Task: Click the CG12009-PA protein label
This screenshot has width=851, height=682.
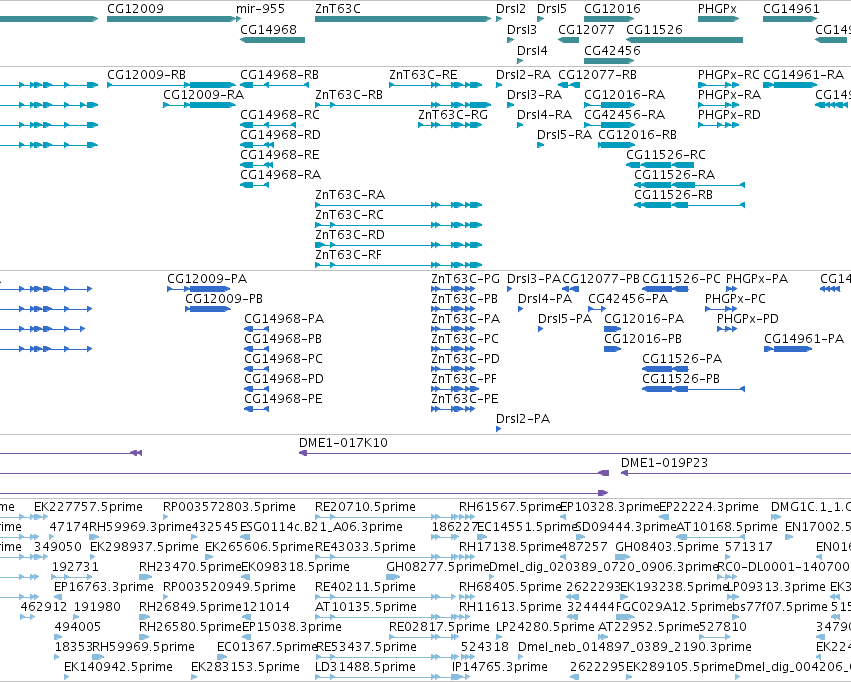Action: [207, 279]
